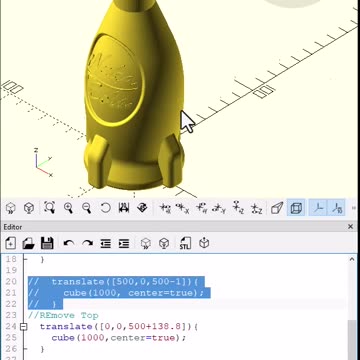The width and height of the screenshot is (360, 360).
Task: Click the editor scrollbar up arrow
Action: [352, 259]
